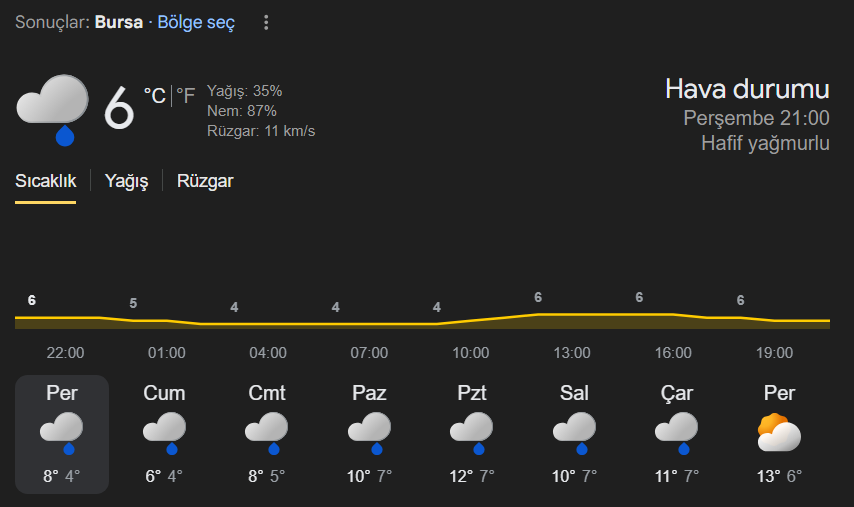
Task: Click Tuesday (Sal) rain cloud icon
Action: tap(574, 432)
